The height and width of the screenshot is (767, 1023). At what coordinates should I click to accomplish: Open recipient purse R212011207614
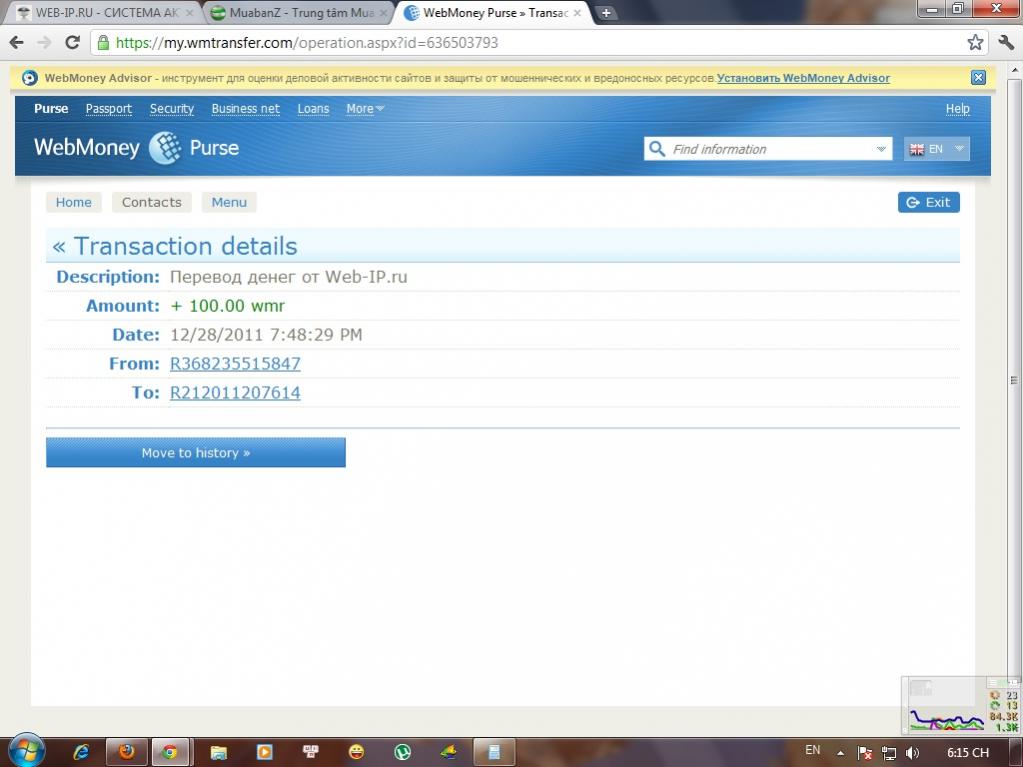click(x=235, y=393)
